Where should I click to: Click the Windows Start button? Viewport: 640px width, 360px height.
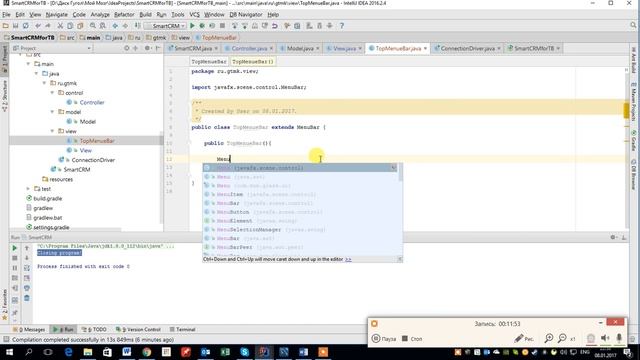tap(9, 351)
